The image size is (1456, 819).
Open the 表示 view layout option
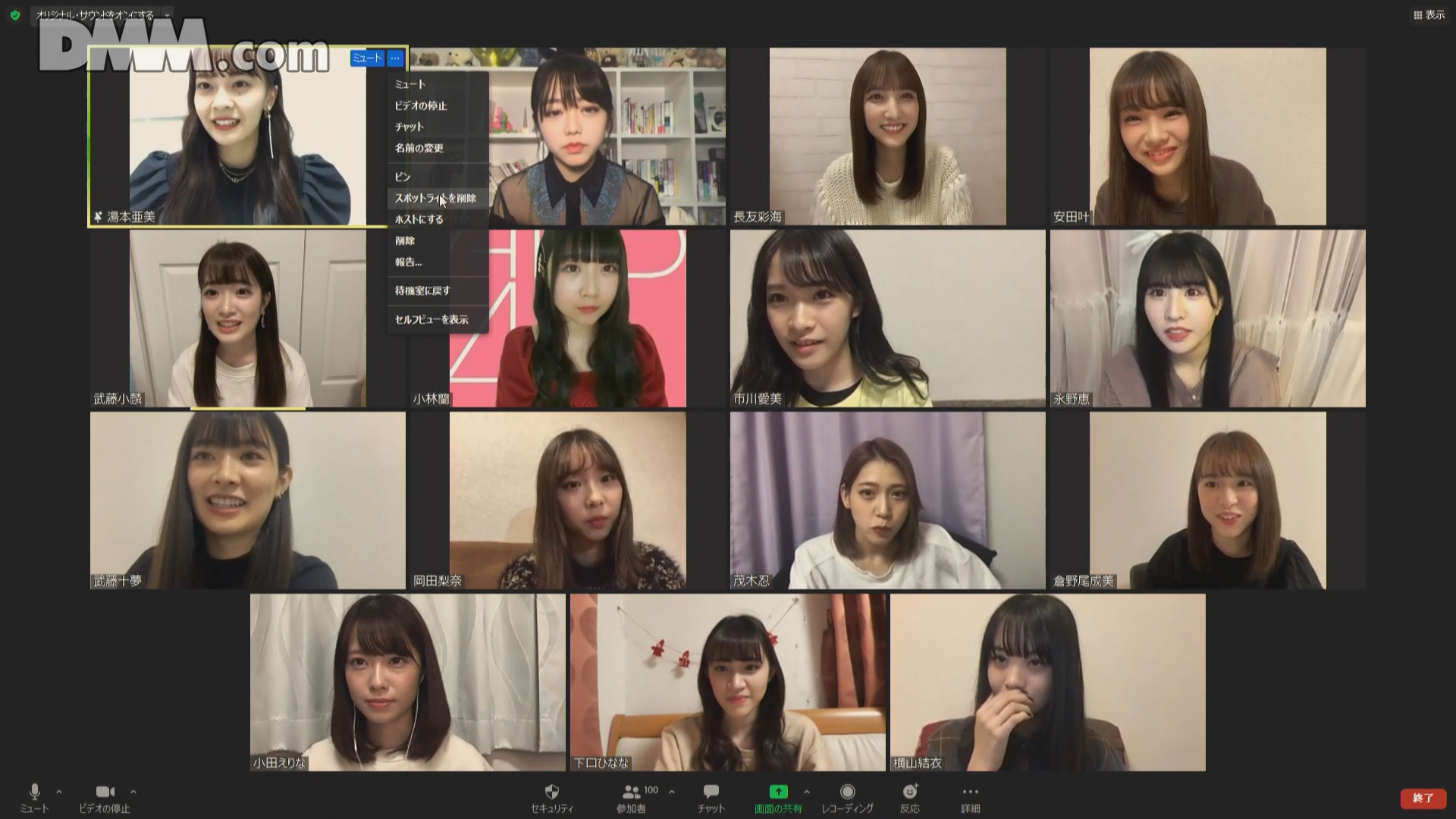click(x=1429, y=15)
